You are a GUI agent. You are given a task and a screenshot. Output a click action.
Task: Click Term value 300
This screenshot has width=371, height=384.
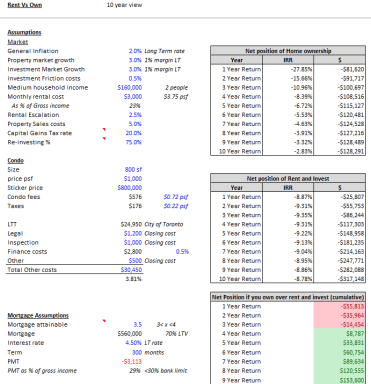137,352
